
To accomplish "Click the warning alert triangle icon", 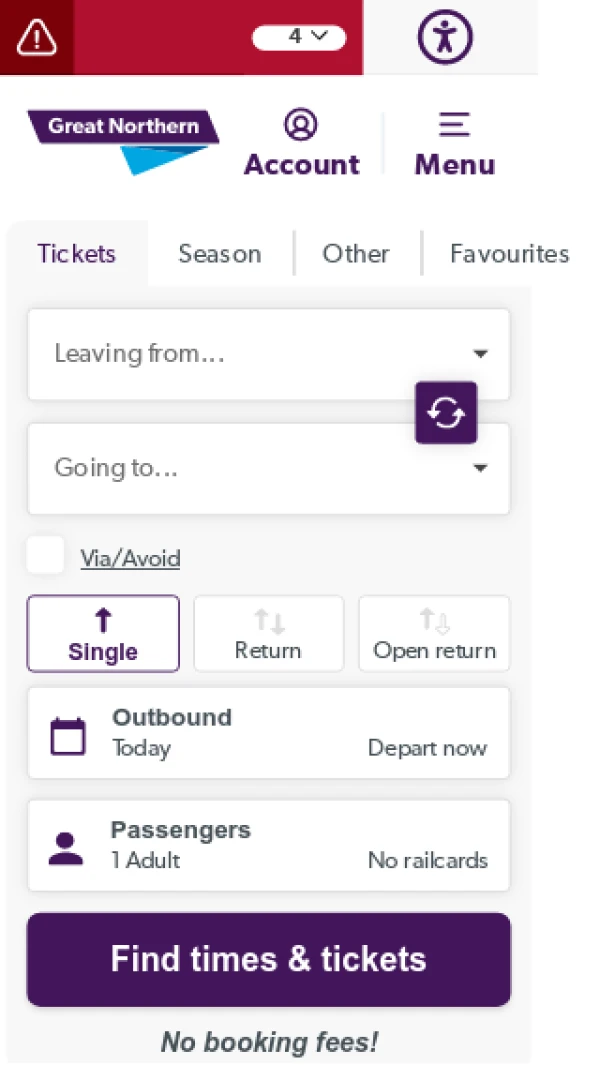I will click(37, 38).
